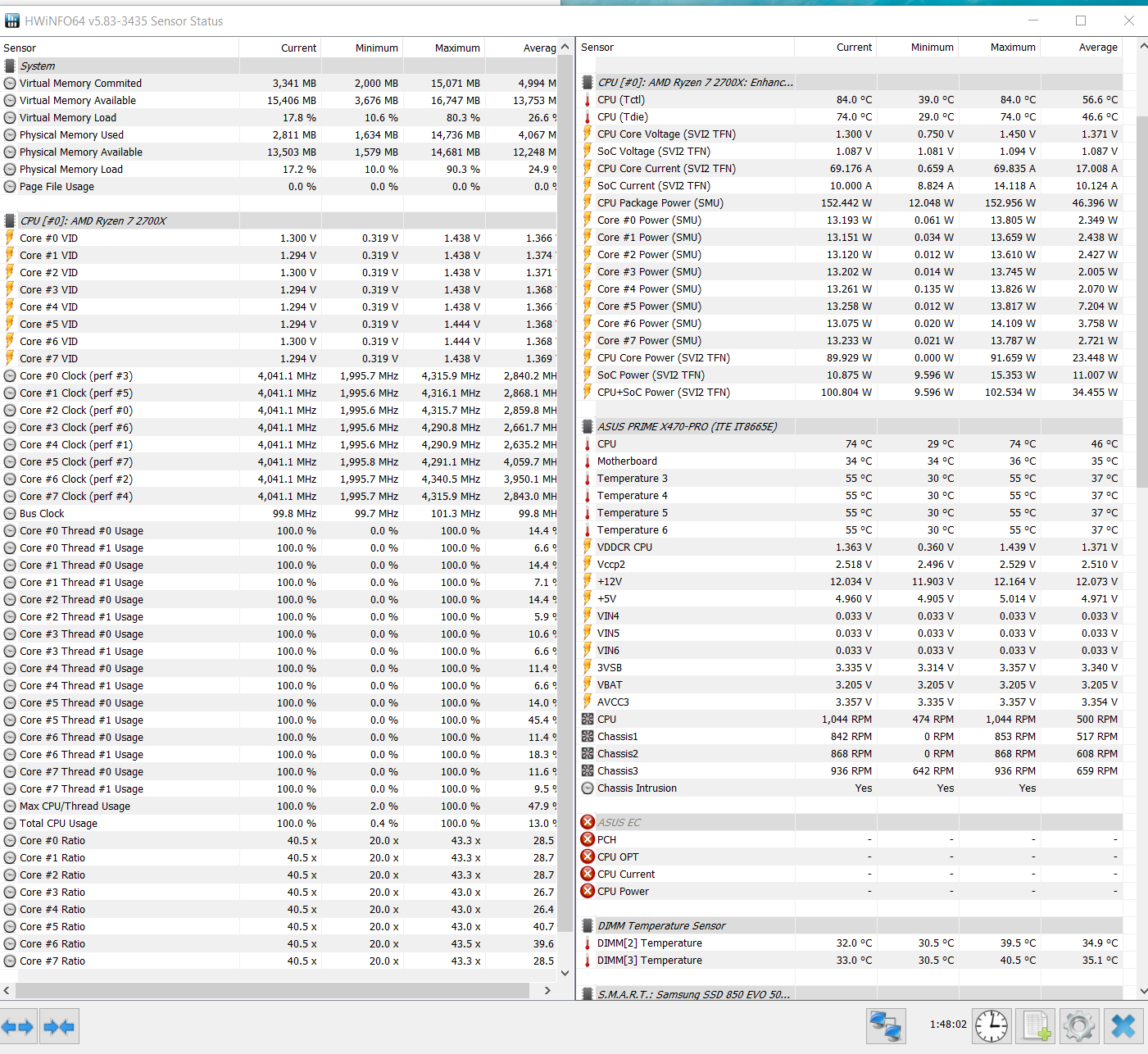Click the red X icon beside ASUS EC
This screenshot has width=1148, height=1054.
coord(588,822)
